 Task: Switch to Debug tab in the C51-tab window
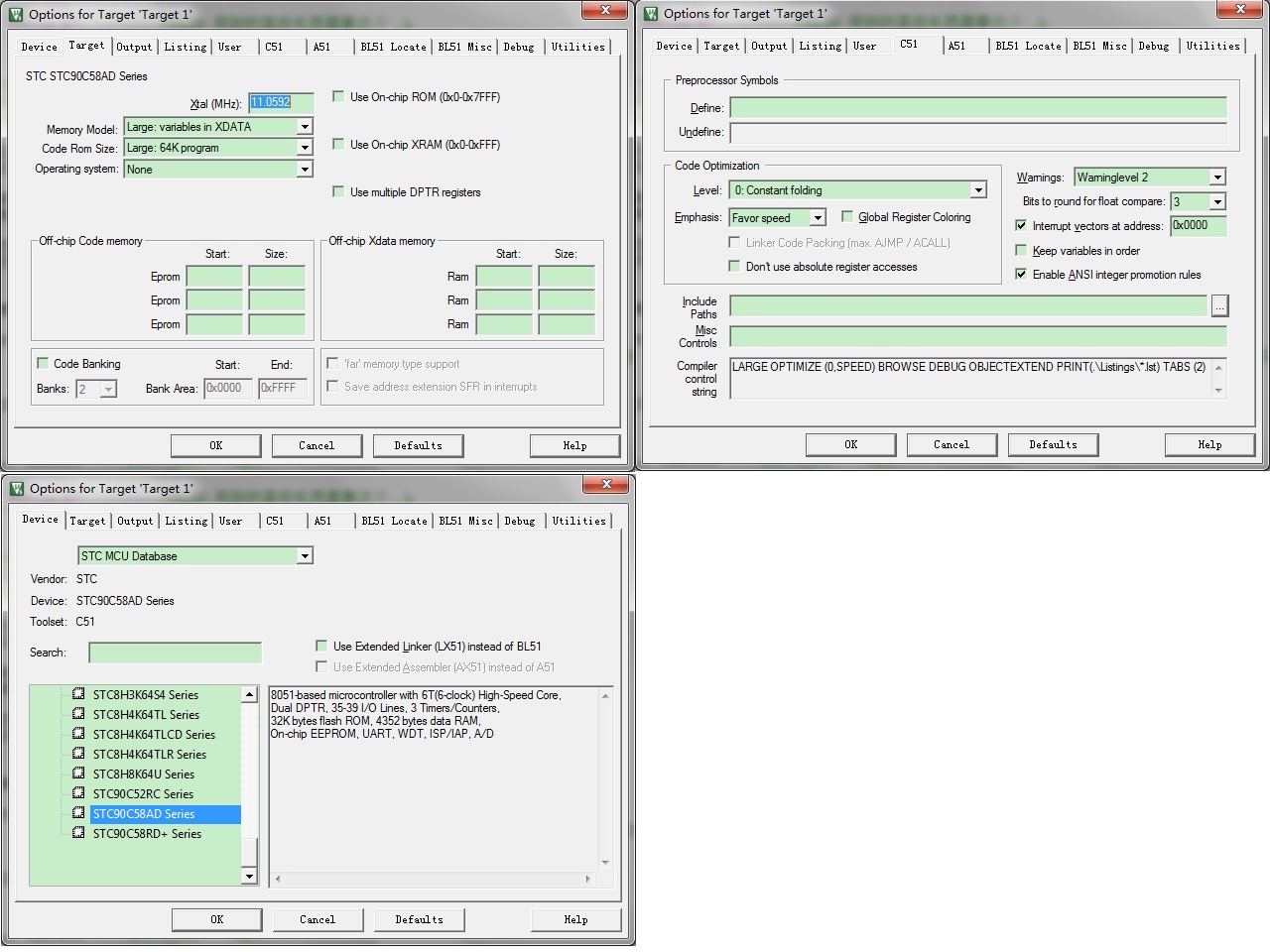pos(1154,46)
